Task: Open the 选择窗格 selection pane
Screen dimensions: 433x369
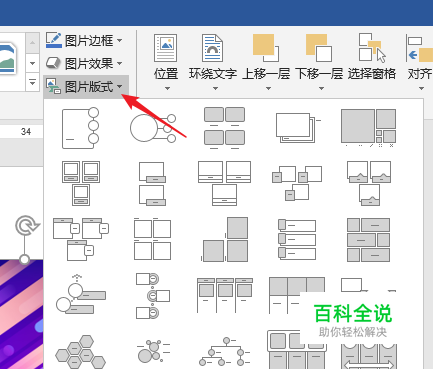Action: click(x=372, y=55)
